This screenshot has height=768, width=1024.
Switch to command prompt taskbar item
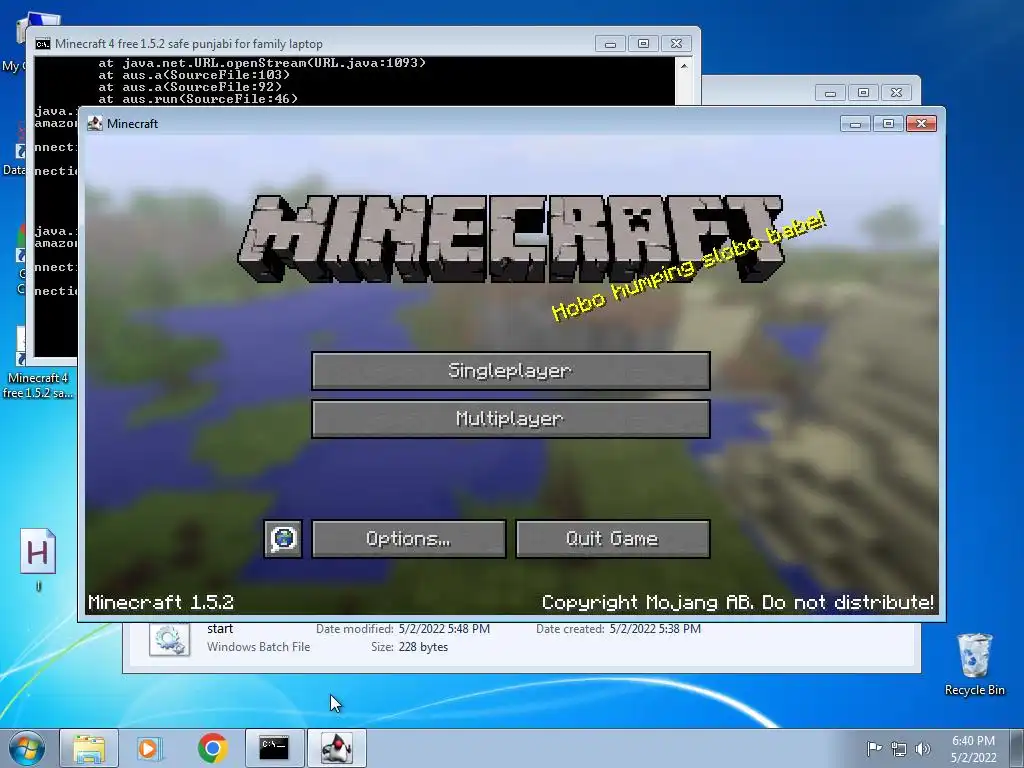[274, 748]
